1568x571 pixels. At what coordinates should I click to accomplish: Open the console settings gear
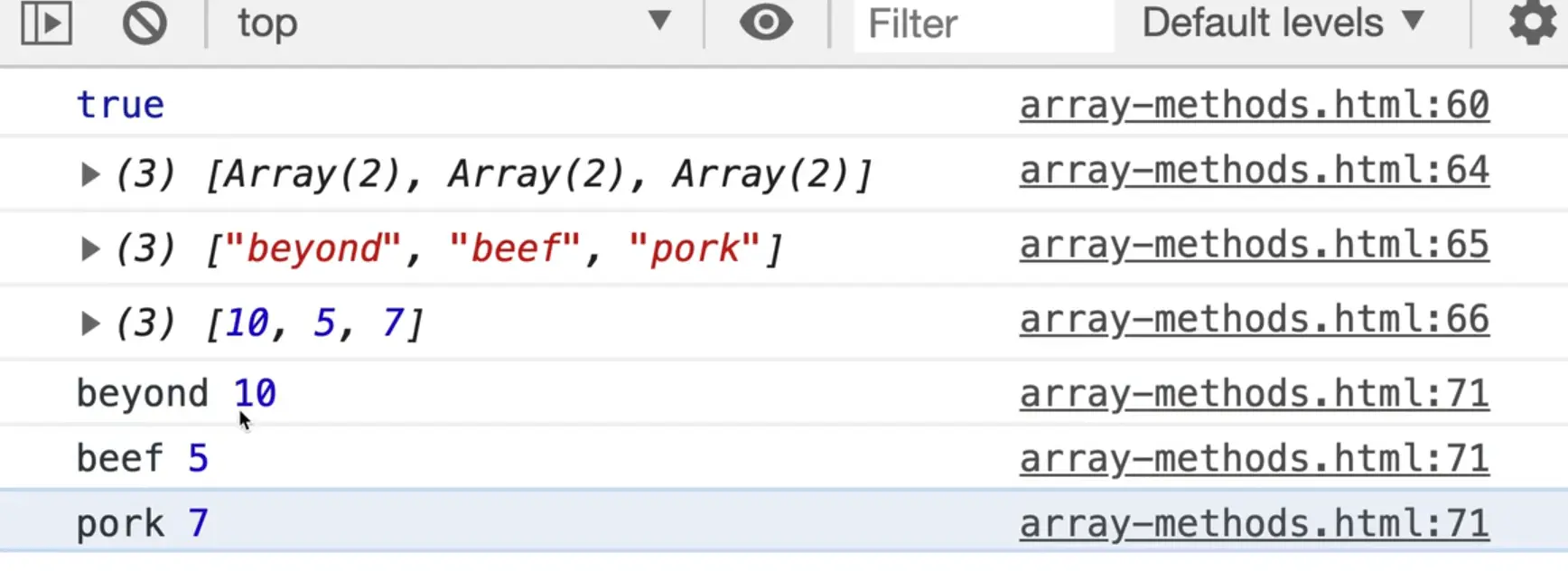point(1532,23)
